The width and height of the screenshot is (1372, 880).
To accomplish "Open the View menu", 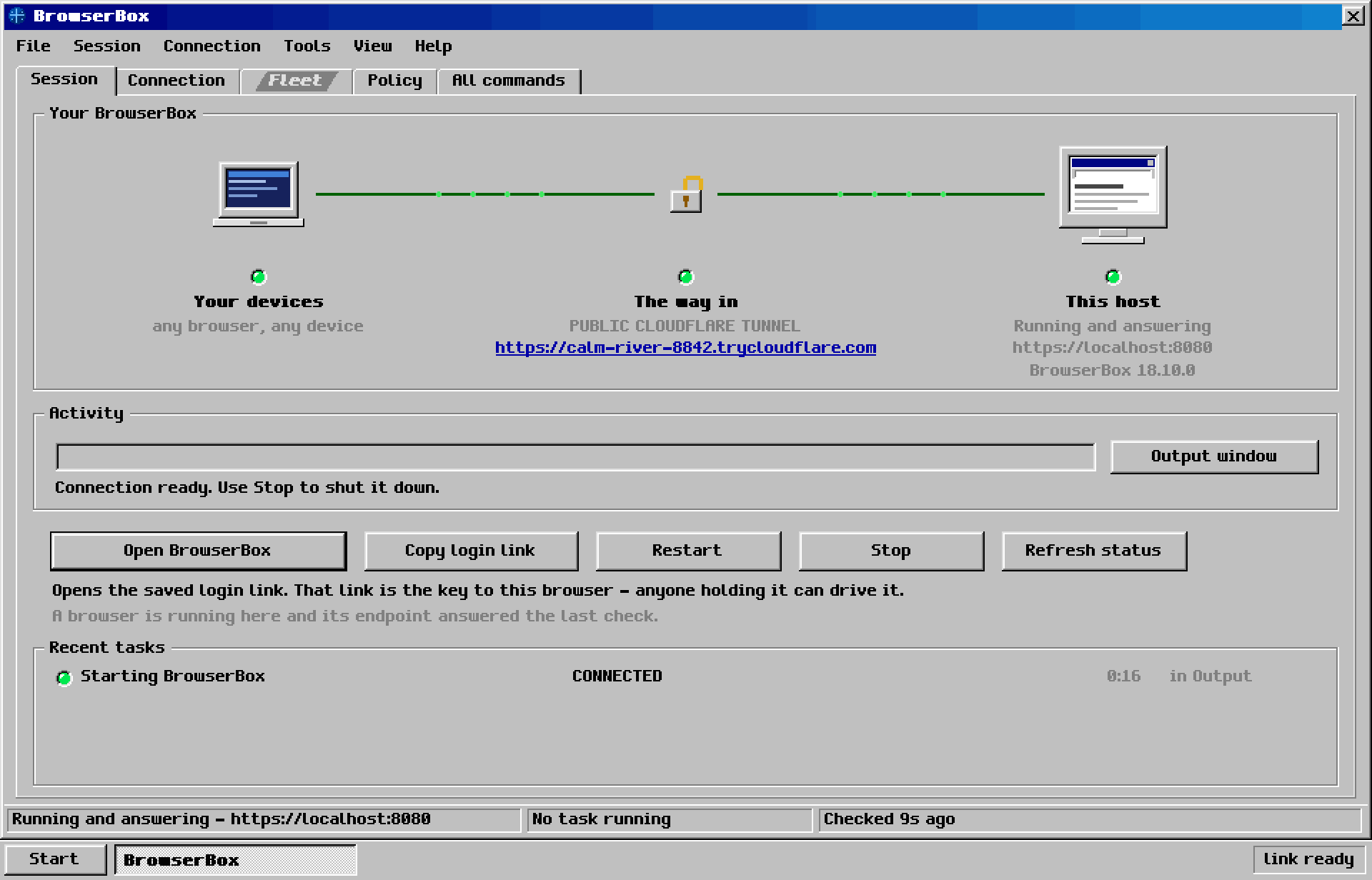I will point(373,46).
